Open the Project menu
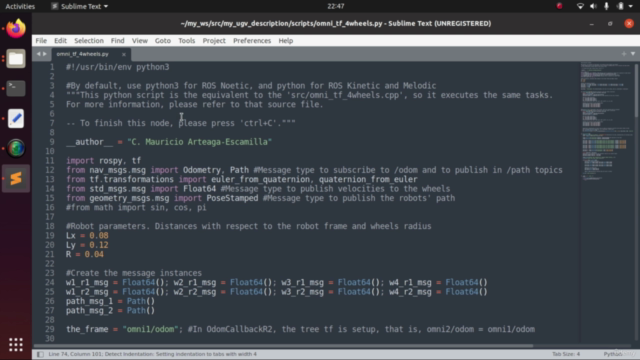This screenshot has width=640, height=360. (x=214, y=41)
